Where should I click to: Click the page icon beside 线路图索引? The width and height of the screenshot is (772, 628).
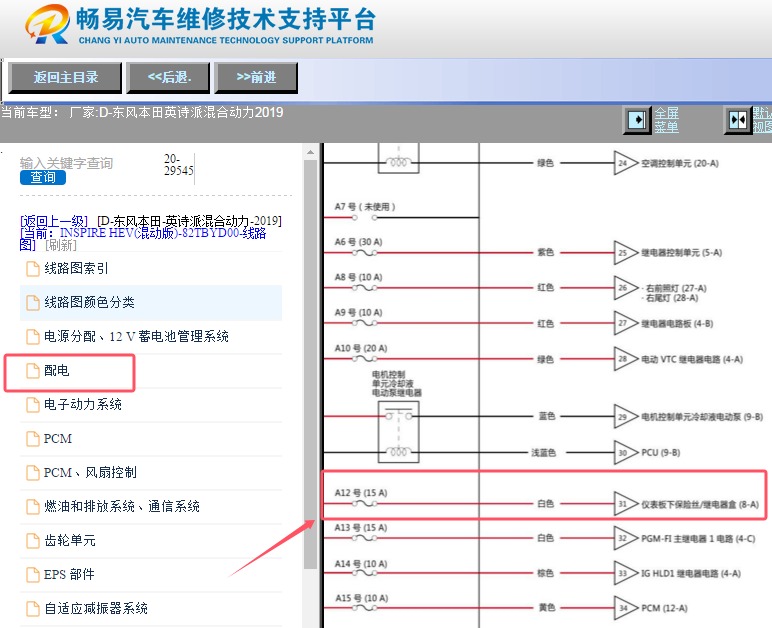[32, 269]
